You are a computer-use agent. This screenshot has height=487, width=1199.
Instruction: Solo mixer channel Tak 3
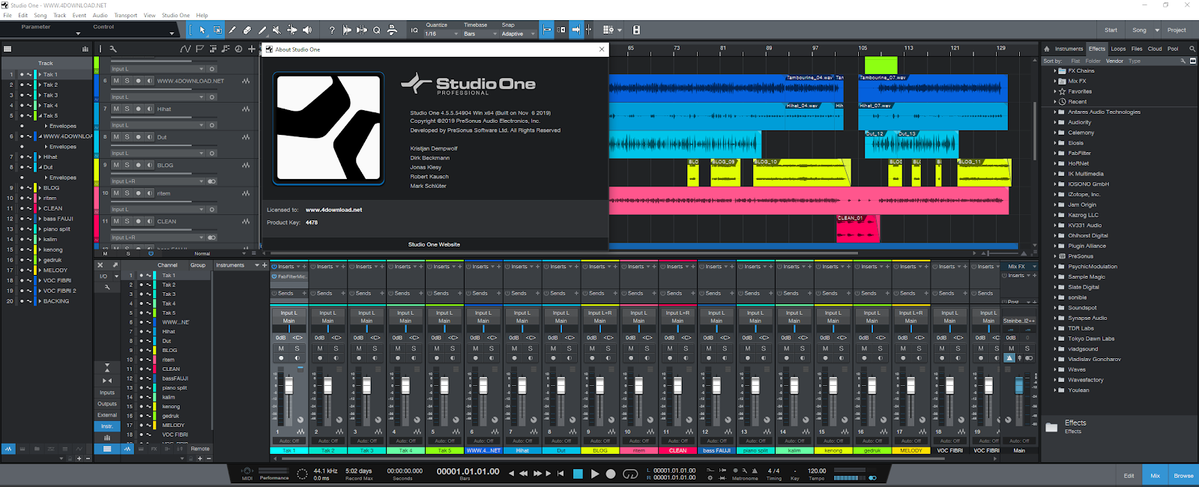click(375, 348)
